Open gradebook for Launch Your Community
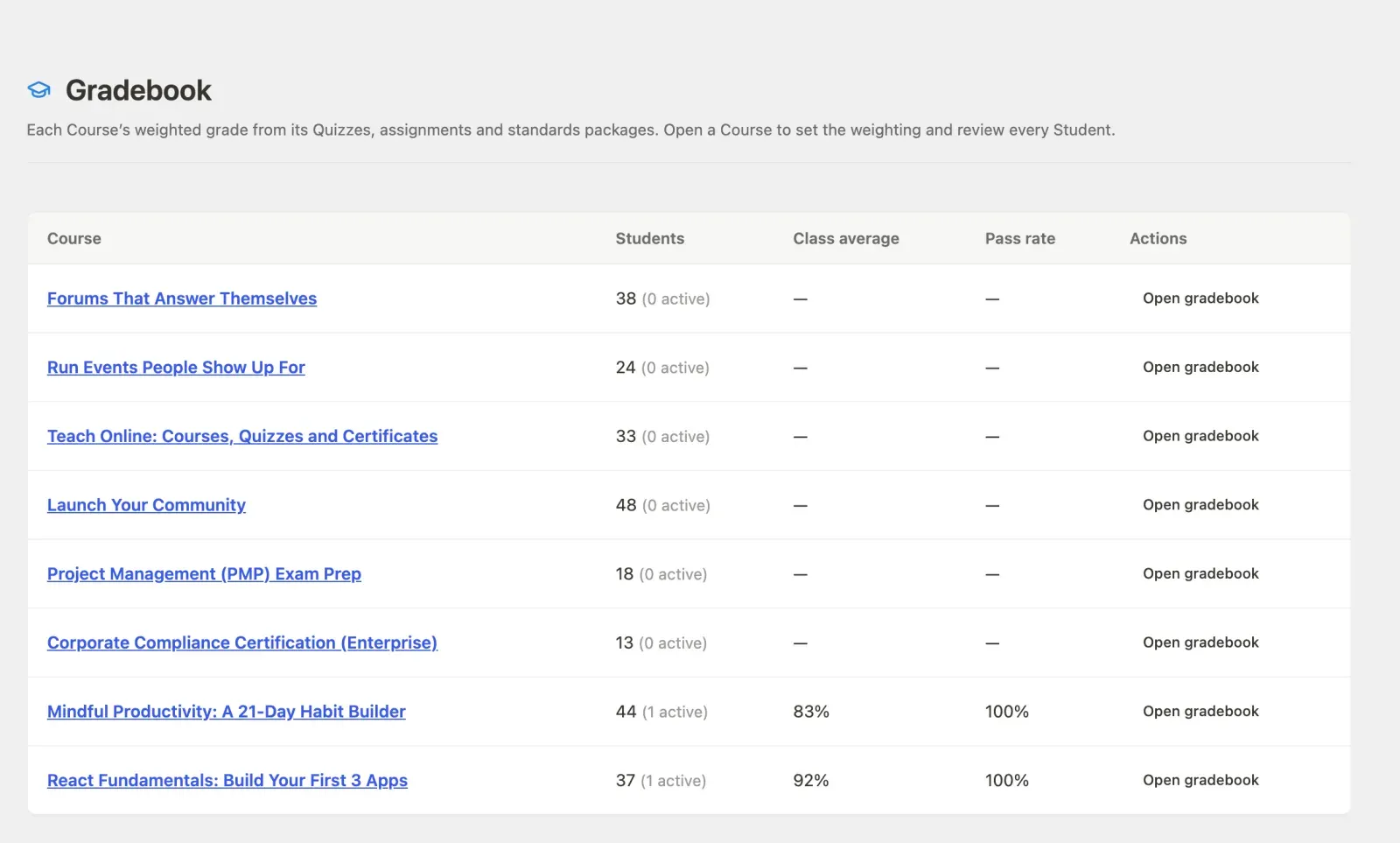The height and width of the screenshot is (843, 1400). click(x=1200, y=505)
